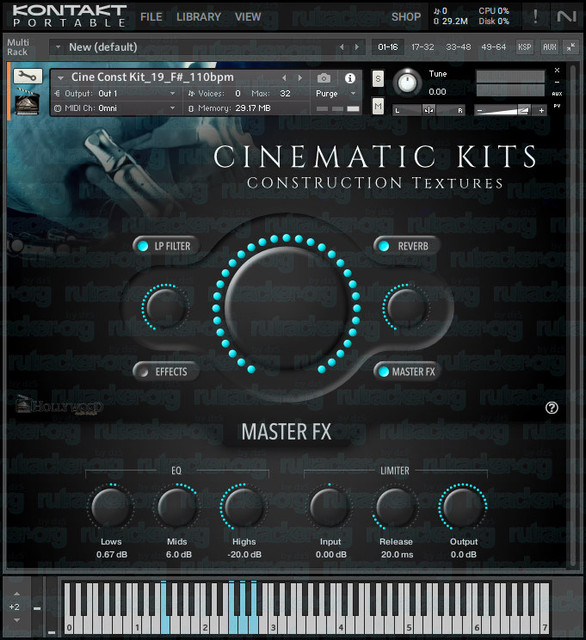Click the camera snapshot icon
The width and height of the screenshot is (586, 640).
324,78
